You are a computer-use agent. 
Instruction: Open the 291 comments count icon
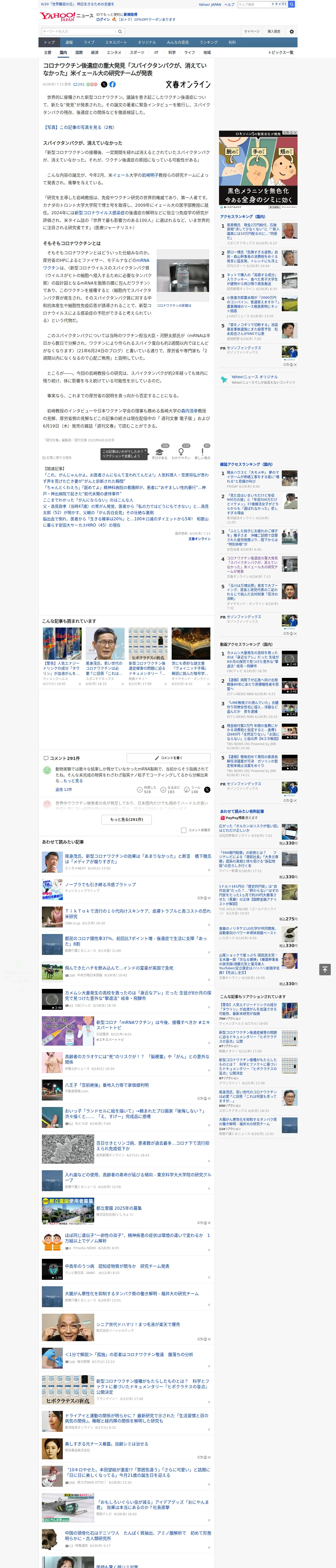pos(79,85)
